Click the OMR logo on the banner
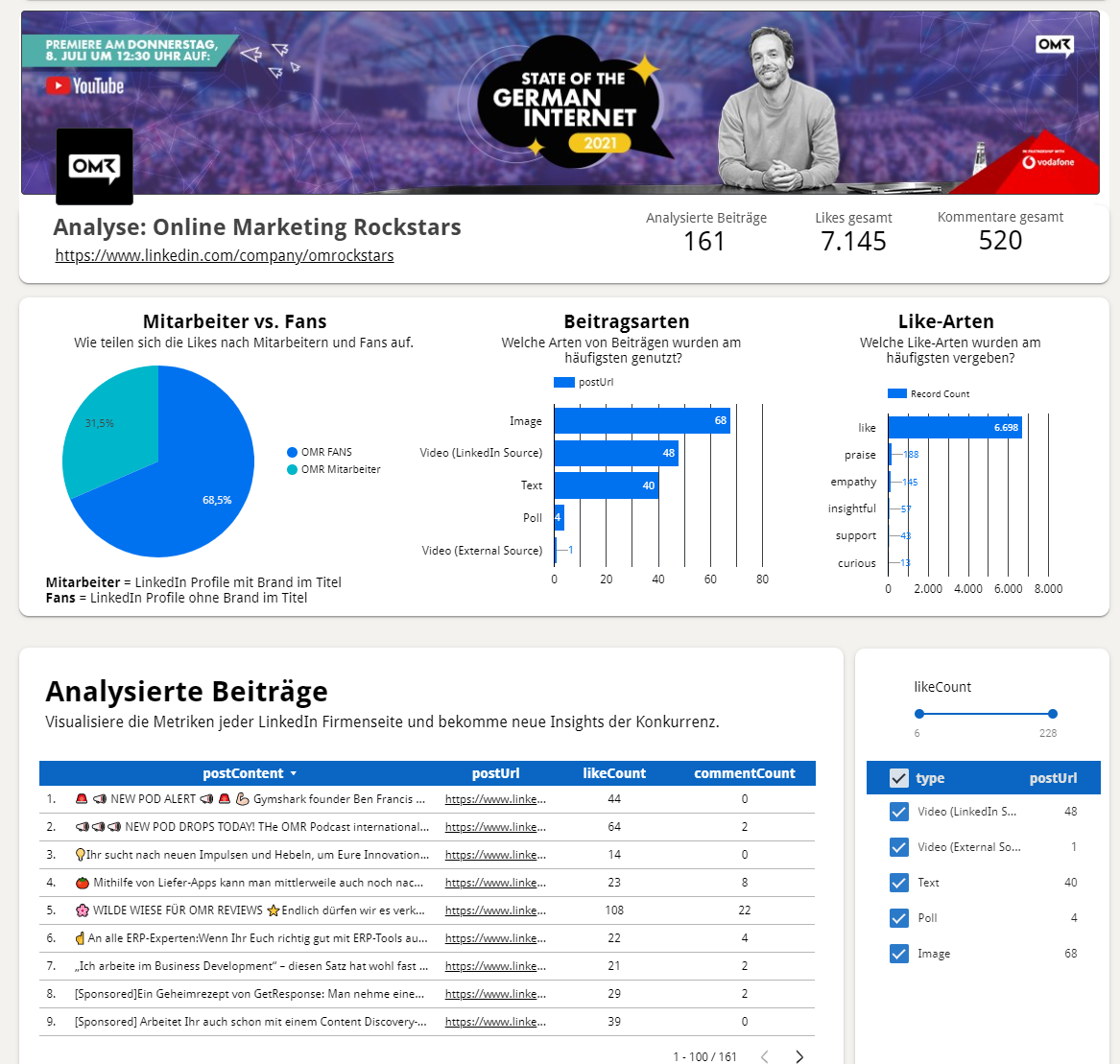 click(93, 166)
